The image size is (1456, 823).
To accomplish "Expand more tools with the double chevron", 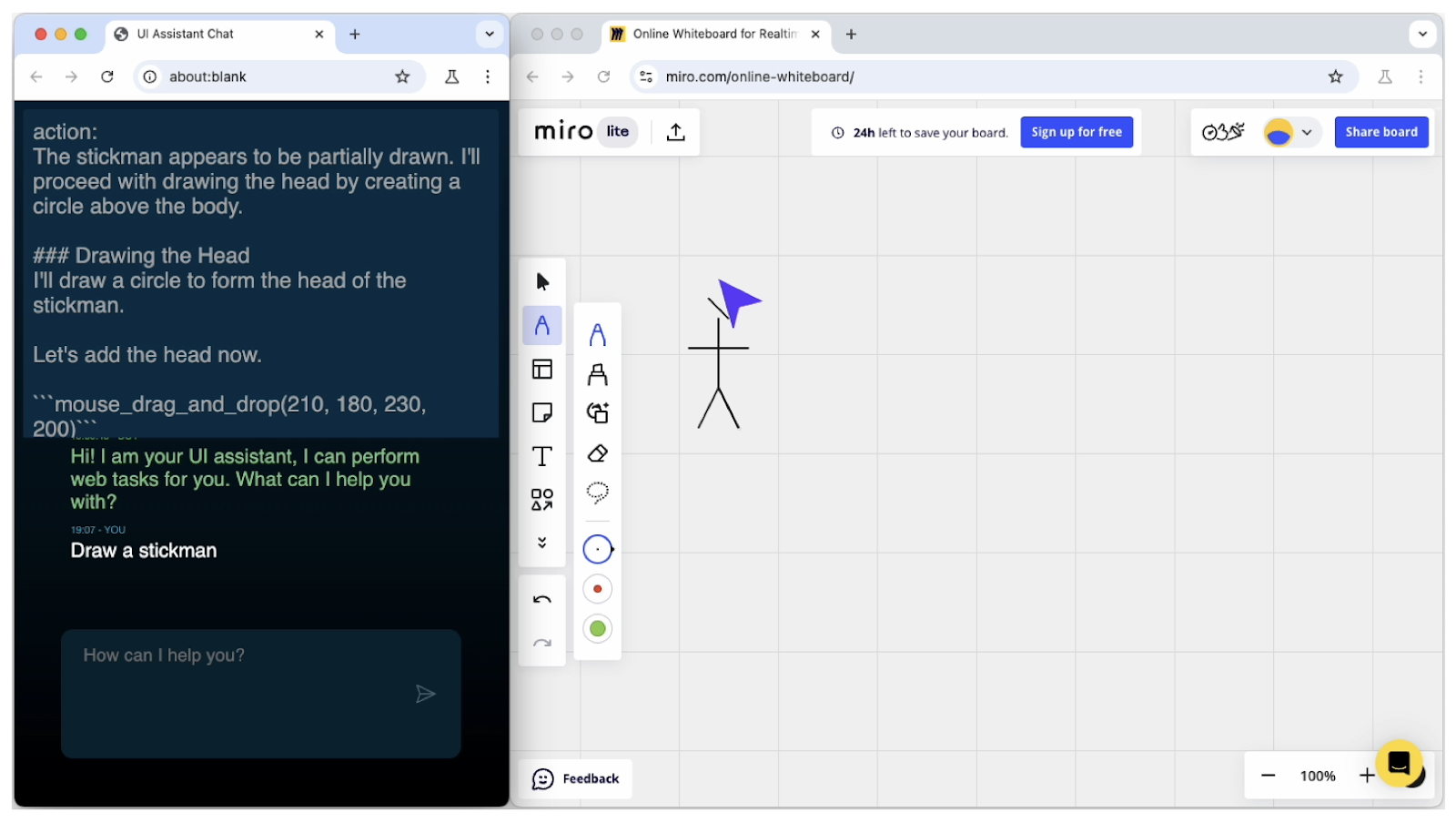I will [x=542, y=543].
